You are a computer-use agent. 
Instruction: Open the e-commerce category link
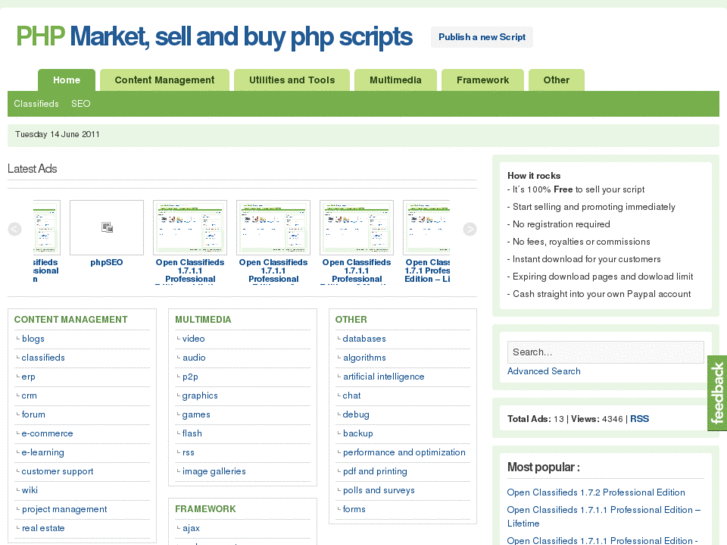pyautogui.click(x=47, y=434)
